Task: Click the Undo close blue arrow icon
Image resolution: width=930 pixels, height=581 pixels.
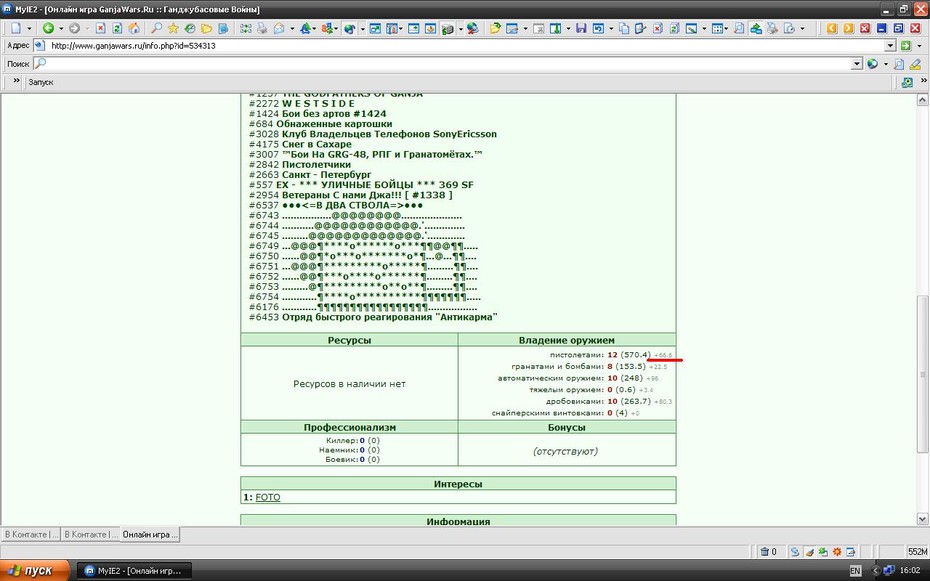Action: (x=598, y=28)
